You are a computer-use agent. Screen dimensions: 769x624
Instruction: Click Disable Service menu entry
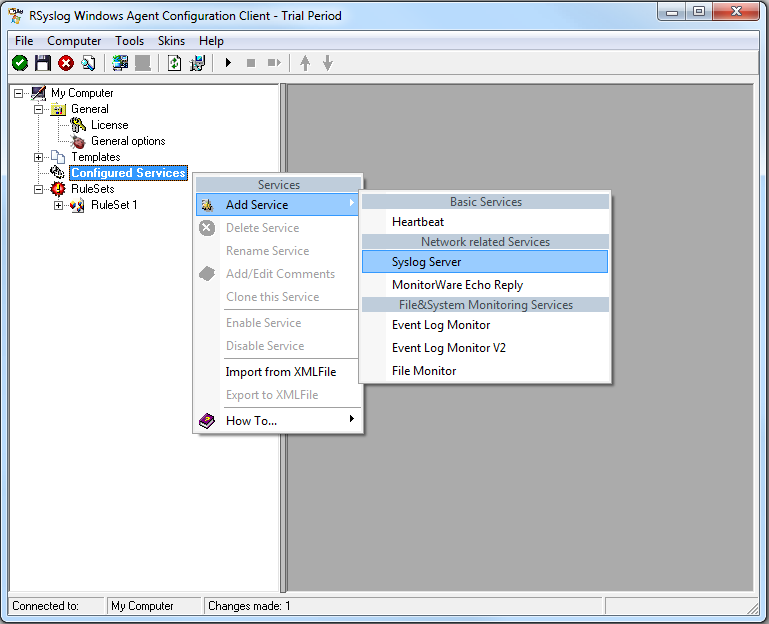point(278,346)
